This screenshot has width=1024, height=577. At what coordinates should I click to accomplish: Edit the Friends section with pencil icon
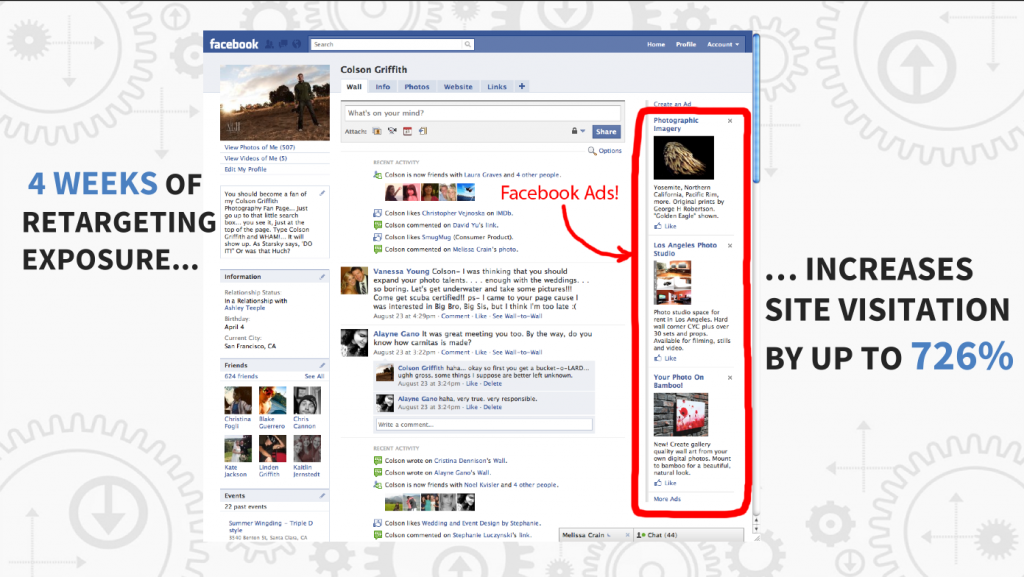tap(322, 366)
